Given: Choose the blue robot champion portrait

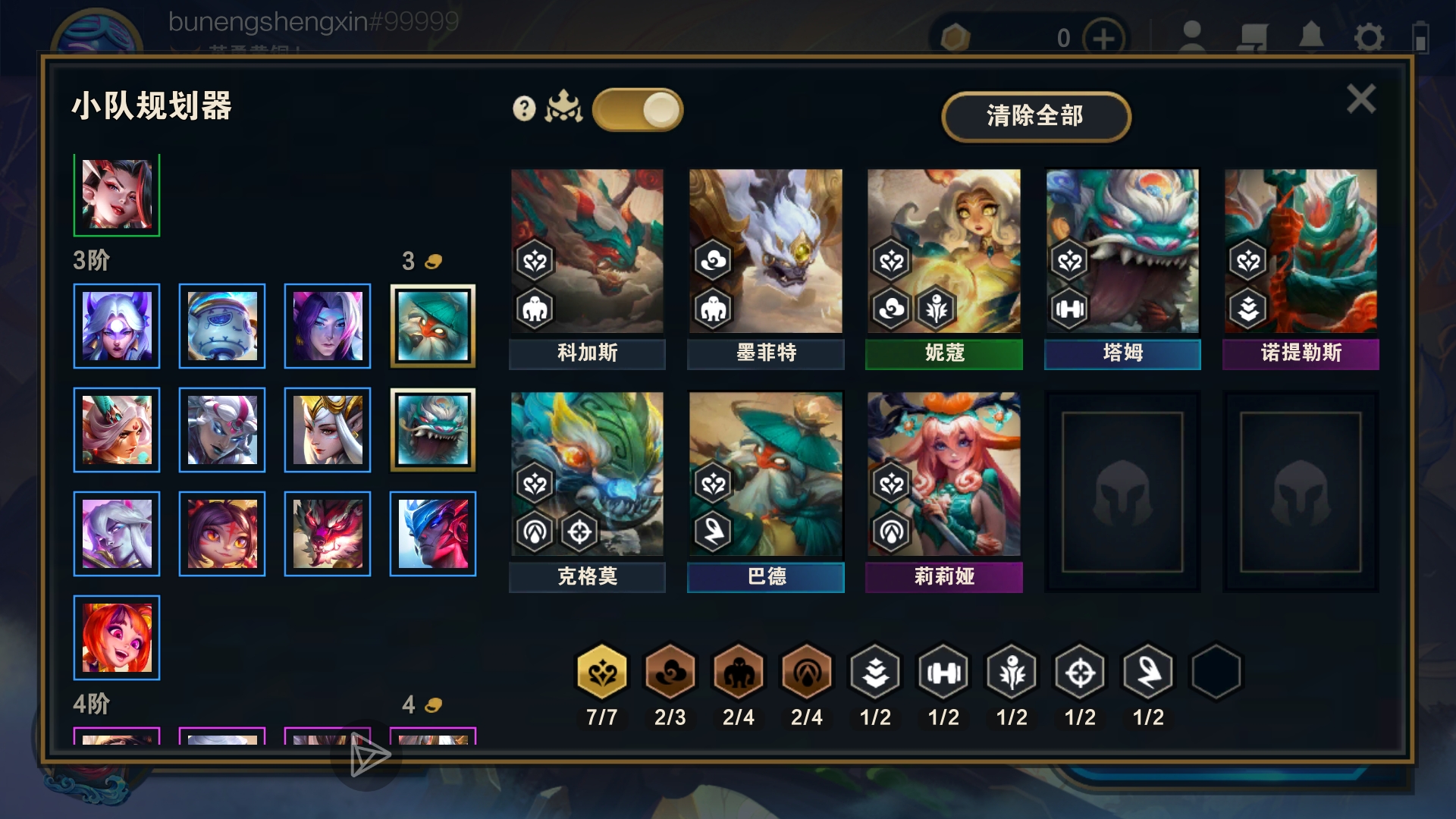Looking at the screenshot, I should tap(222, 326).
